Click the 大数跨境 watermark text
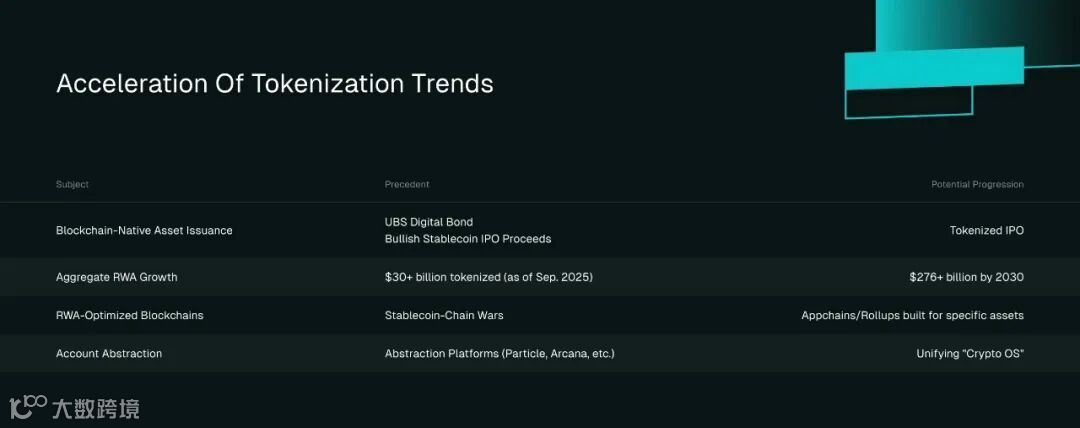1080x428 pixels. tap(96, 408)
